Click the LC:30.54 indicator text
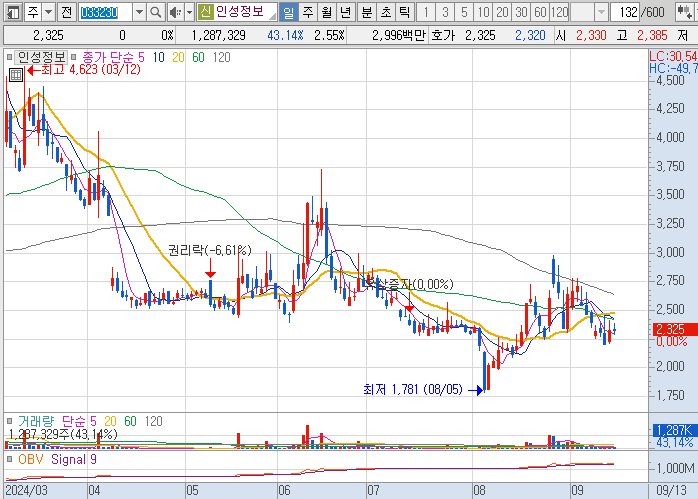 click(673, 56)
